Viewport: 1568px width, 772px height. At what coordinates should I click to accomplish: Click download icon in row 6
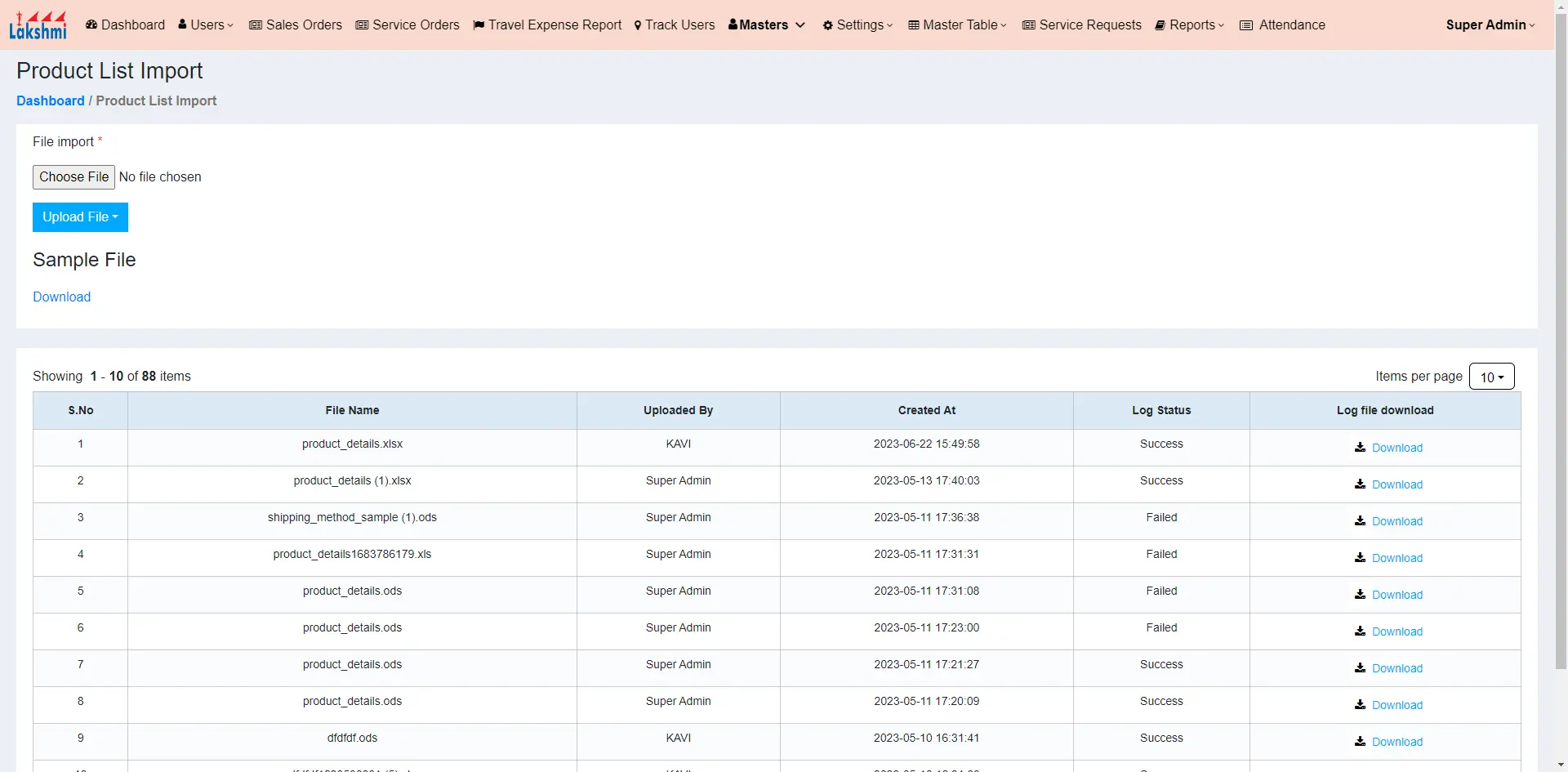click(1360, 631)
